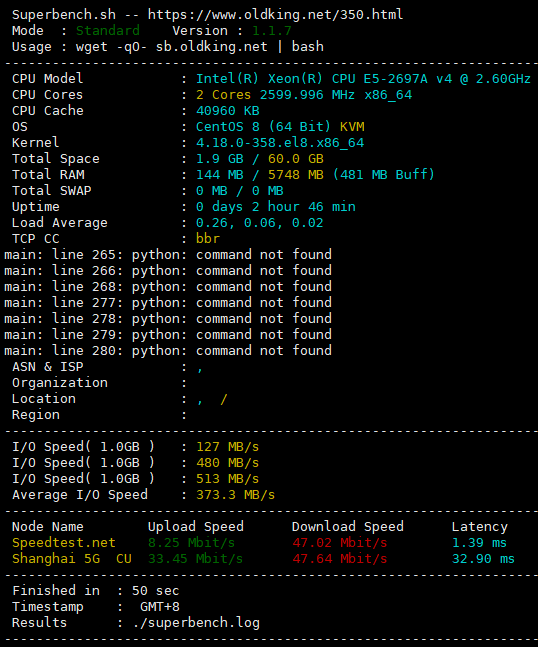Viewport: 538px width, 647px height.
Task: Click the Intel Xeon CPU model value
Action: coord(363,79)
